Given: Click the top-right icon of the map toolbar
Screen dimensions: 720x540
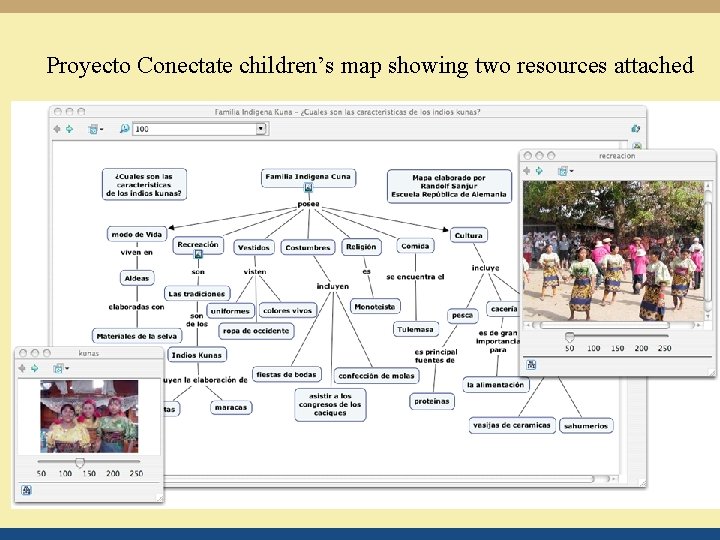Looking at the screenshot, I should click(x=636, y=129).
